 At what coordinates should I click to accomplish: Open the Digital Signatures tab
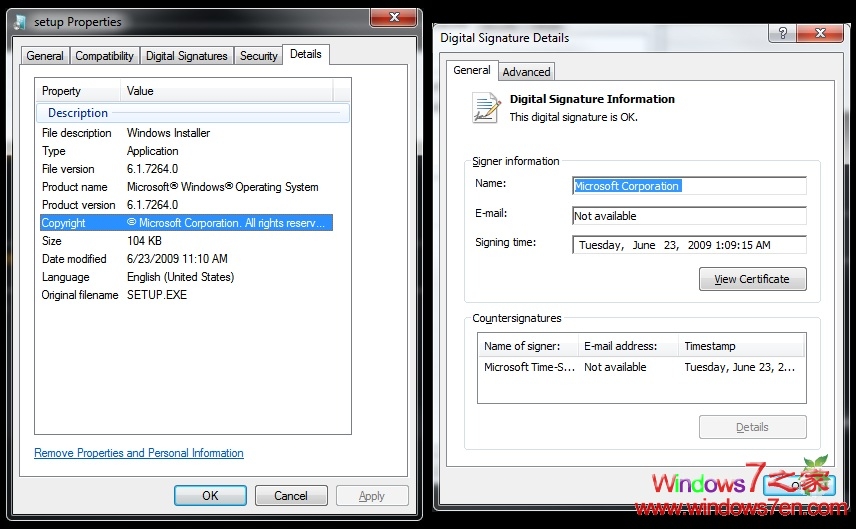[x=187, y=56]
